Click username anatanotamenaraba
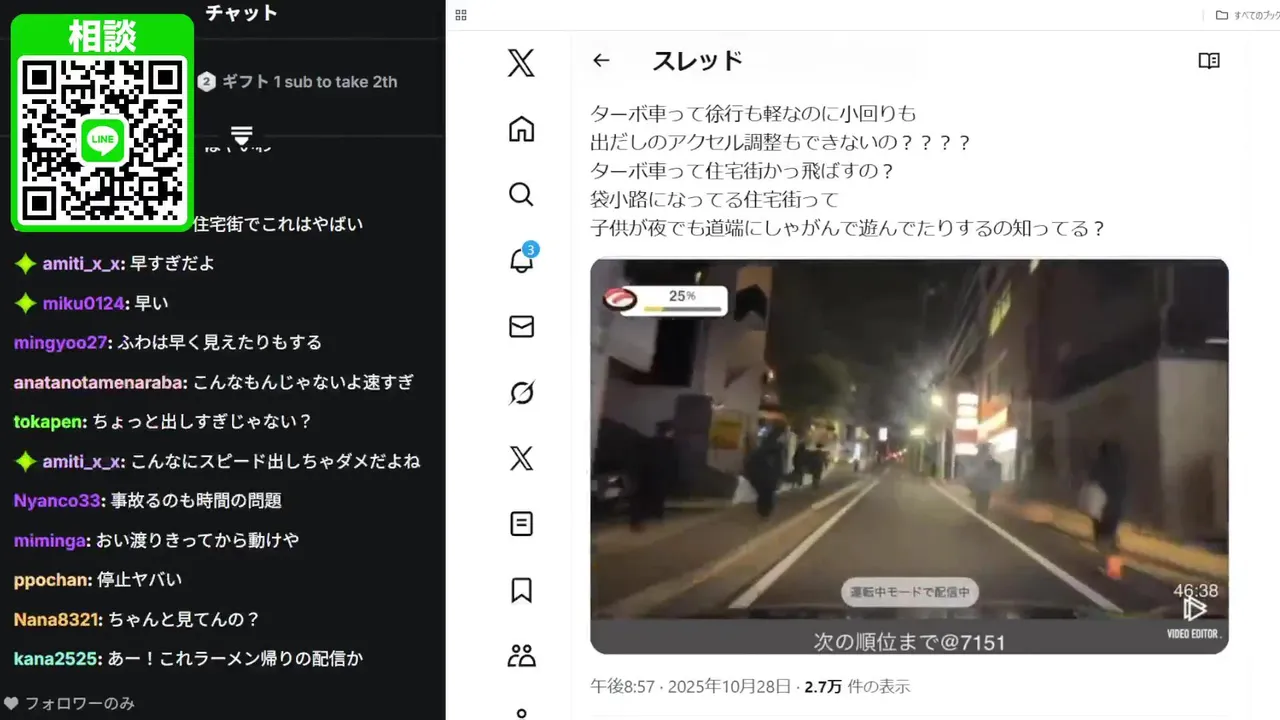Viewport: 1280px width, 720px height. [99, 382]
